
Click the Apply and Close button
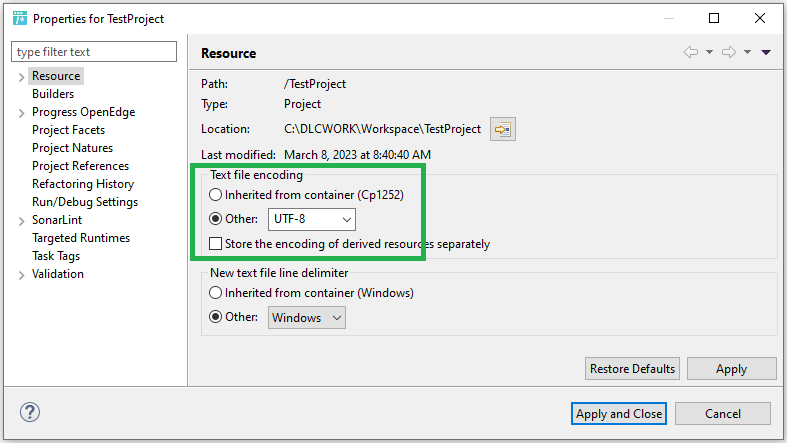[x=619, y=414]
